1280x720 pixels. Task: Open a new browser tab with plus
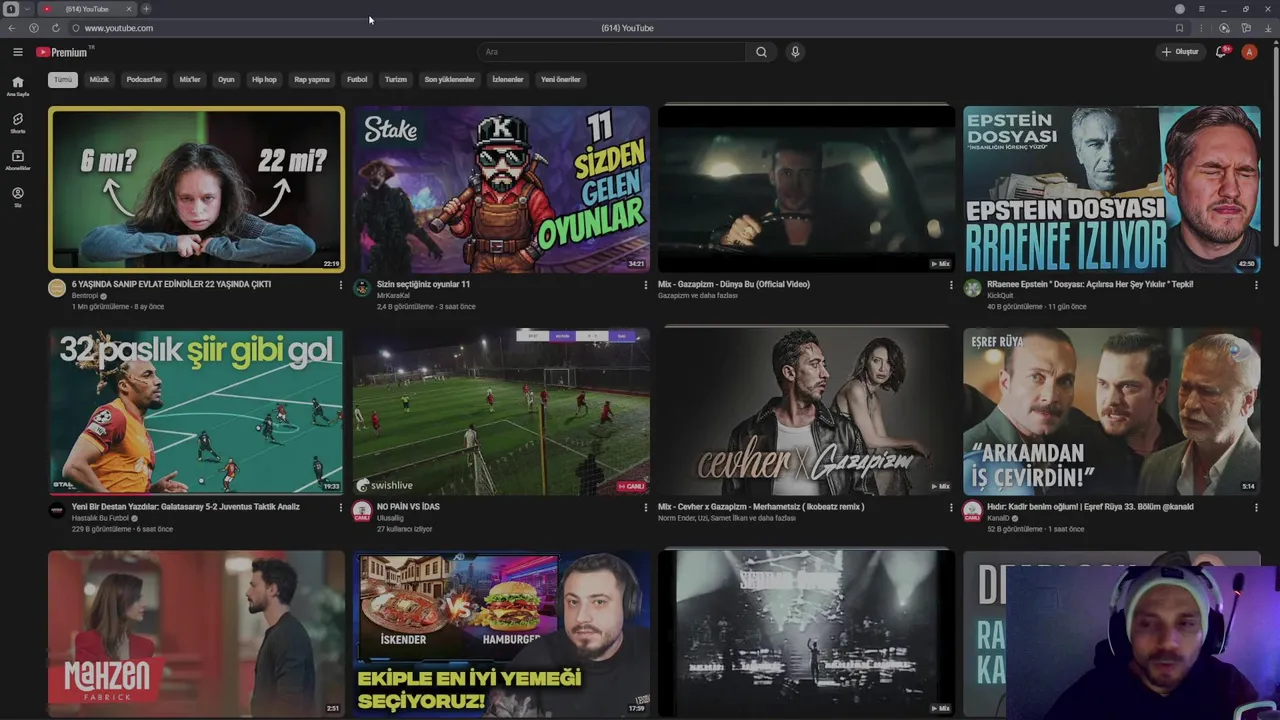tap(146, 9)
